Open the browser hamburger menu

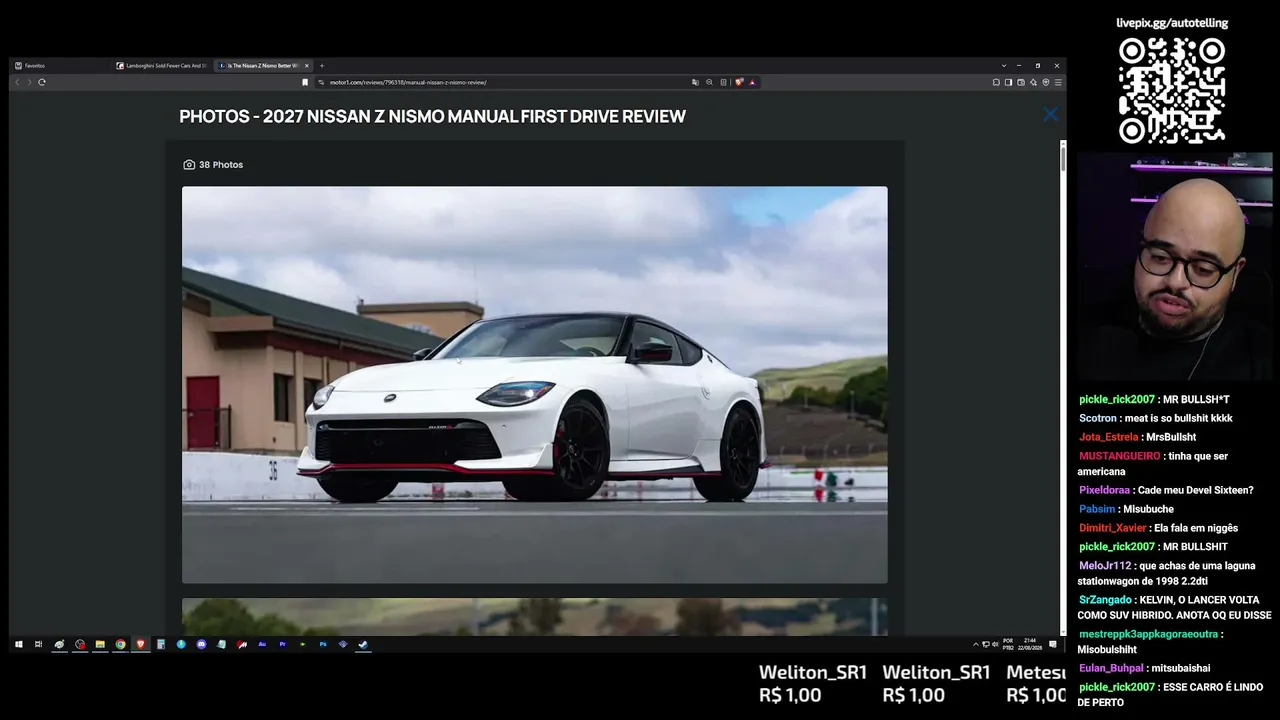click(x=1058, y=82)
